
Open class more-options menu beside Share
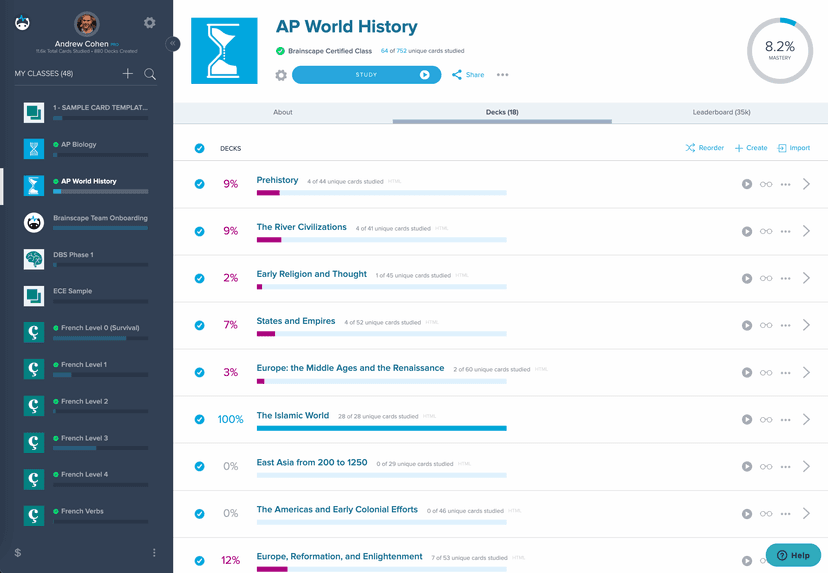pyautogui.click(x=502, y=75)
